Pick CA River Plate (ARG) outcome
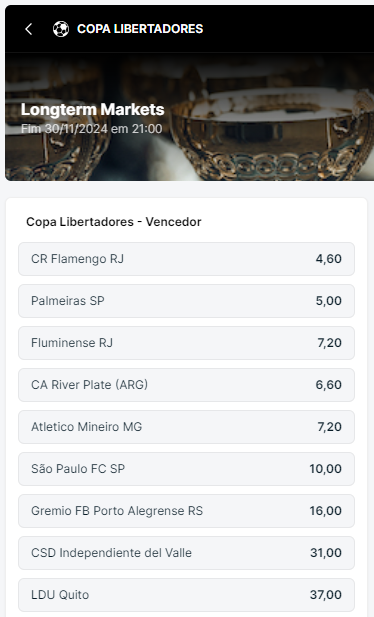Viewport: 374px width, 617px height. pyautogui.click(x=186, y=385)
